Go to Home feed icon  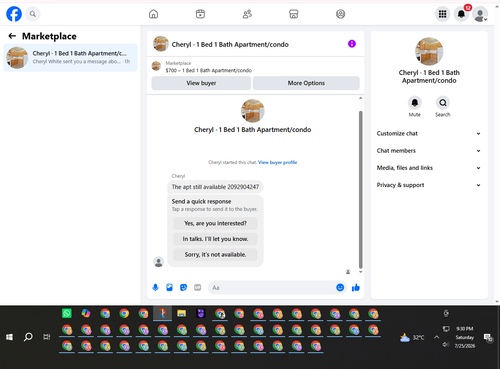153,14
